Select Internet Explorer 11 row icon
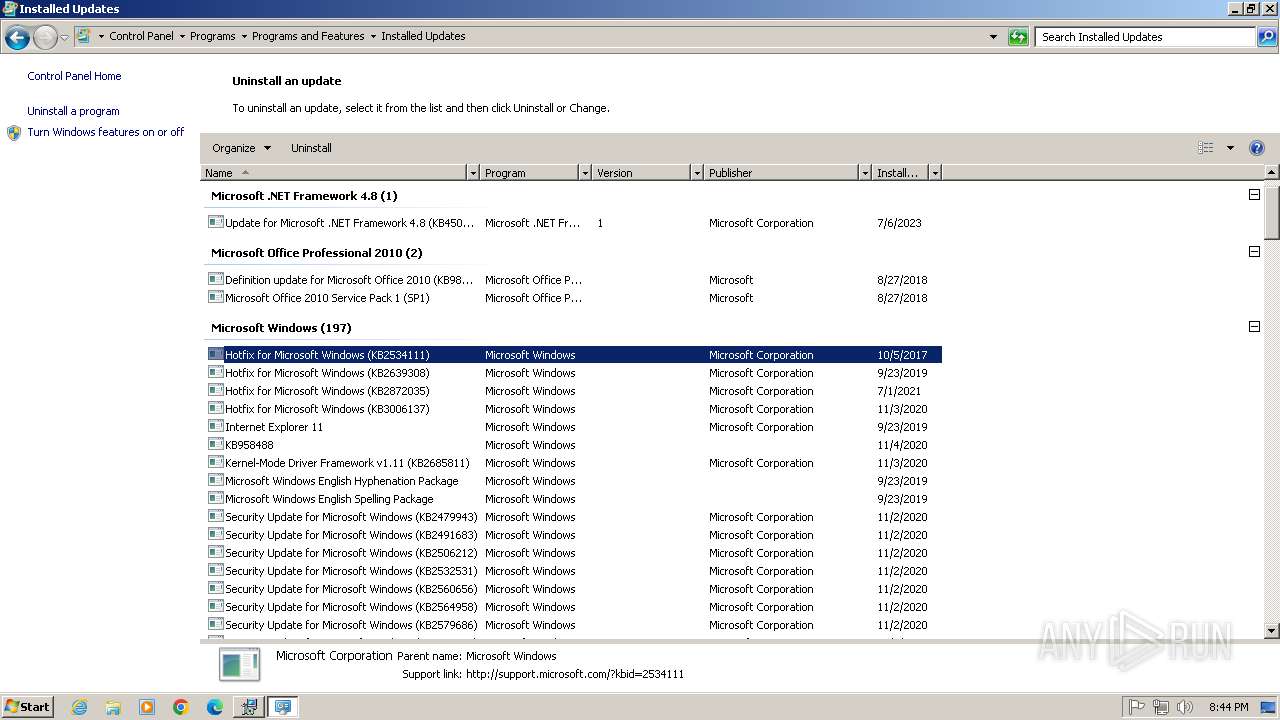The width and height of the screenshot is (1280, 720). [215, 426]
